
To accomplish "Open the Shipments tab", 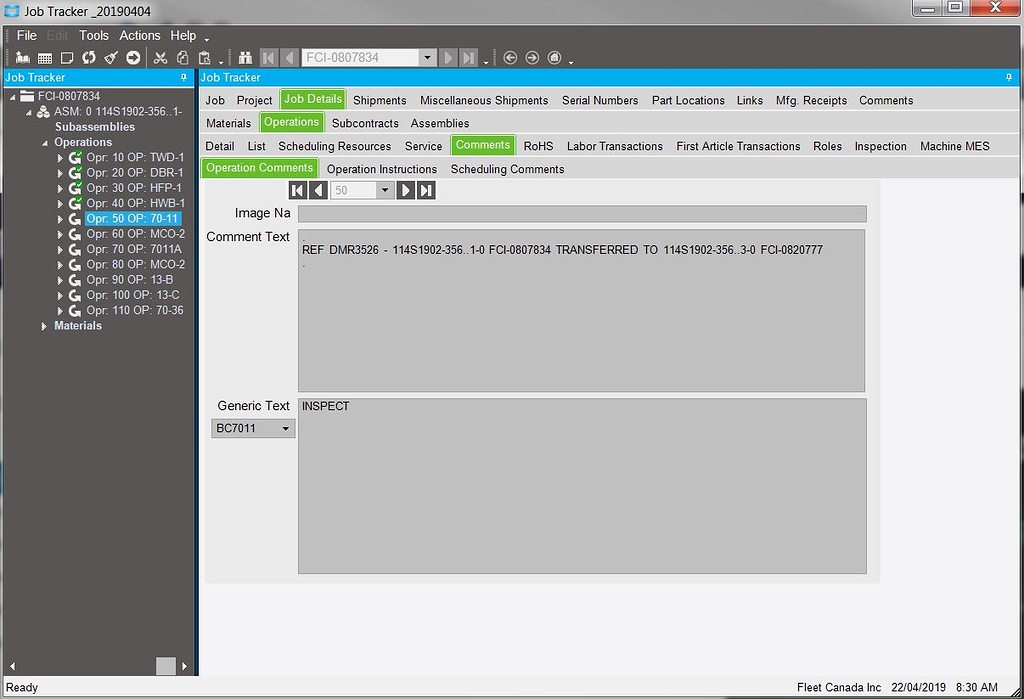I will 379,100.
